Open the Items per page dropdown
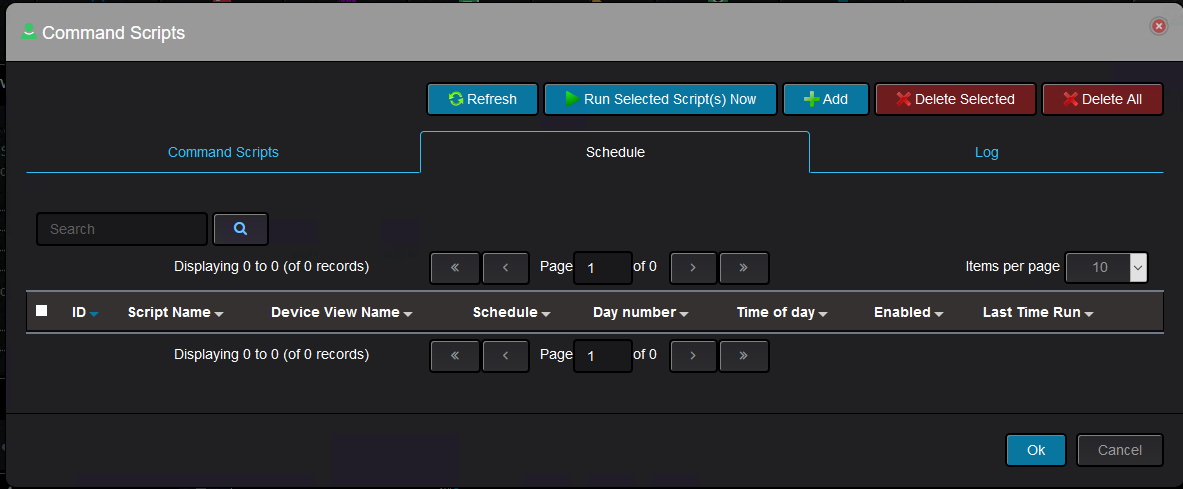Image resolution: width=1183 pixels, height=489 pixels. (x=1106, y=267)
